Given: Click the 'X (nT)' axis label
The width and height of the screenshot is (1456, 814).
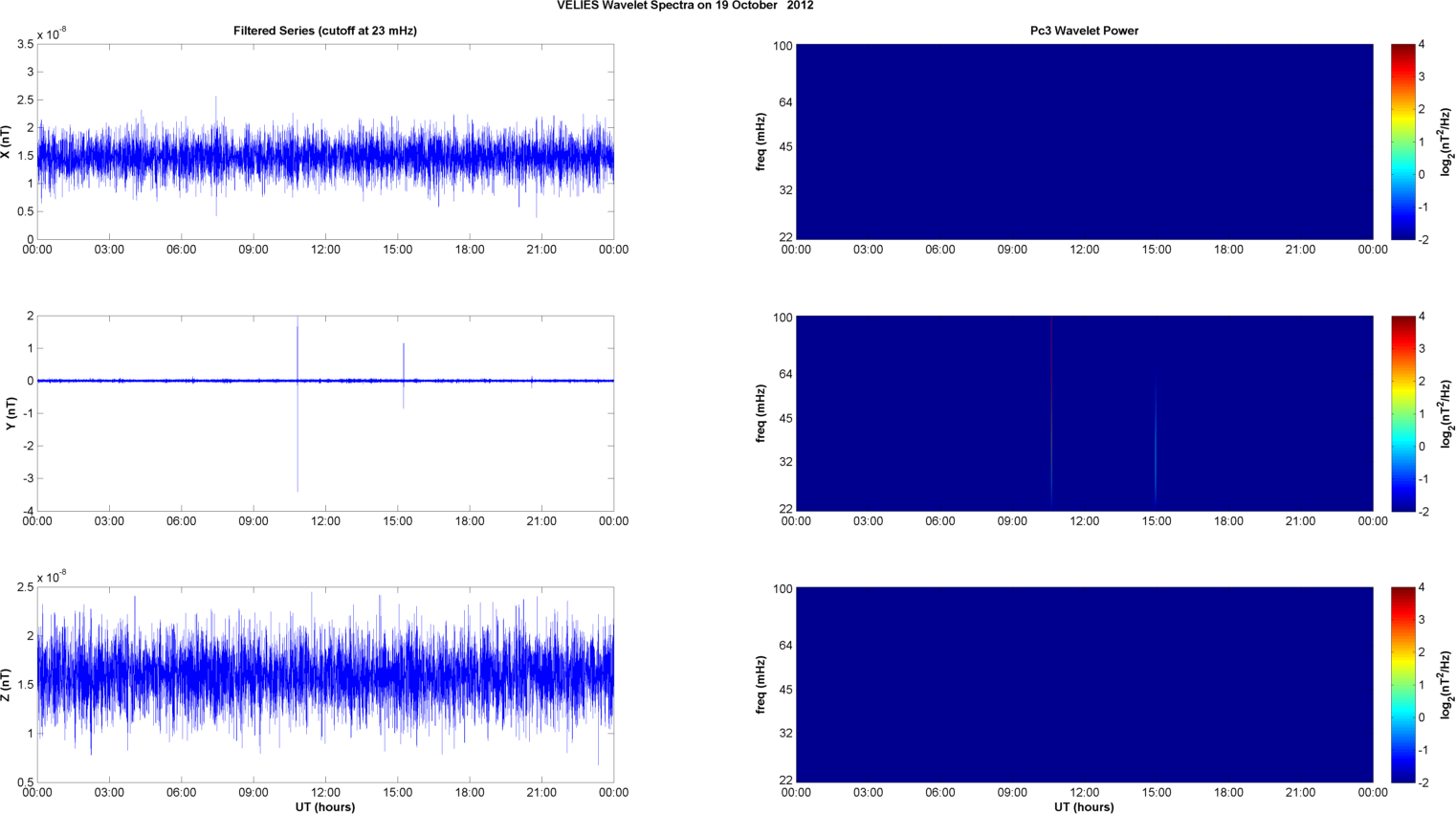Looking at the screenshot, I should pyautogui.click(x=6, y=142).
